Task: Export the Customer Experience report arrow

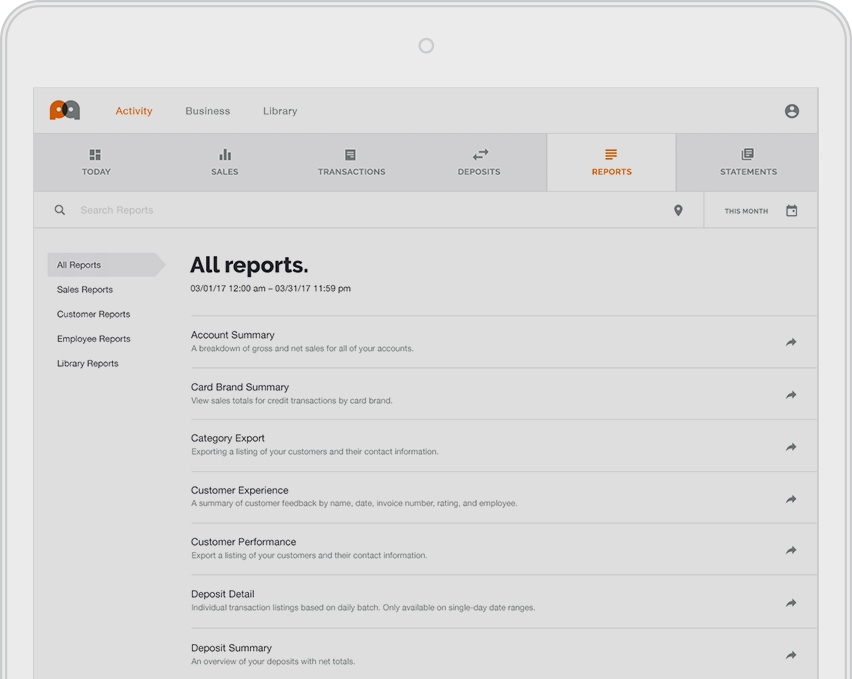Action: tap(791, 499)
